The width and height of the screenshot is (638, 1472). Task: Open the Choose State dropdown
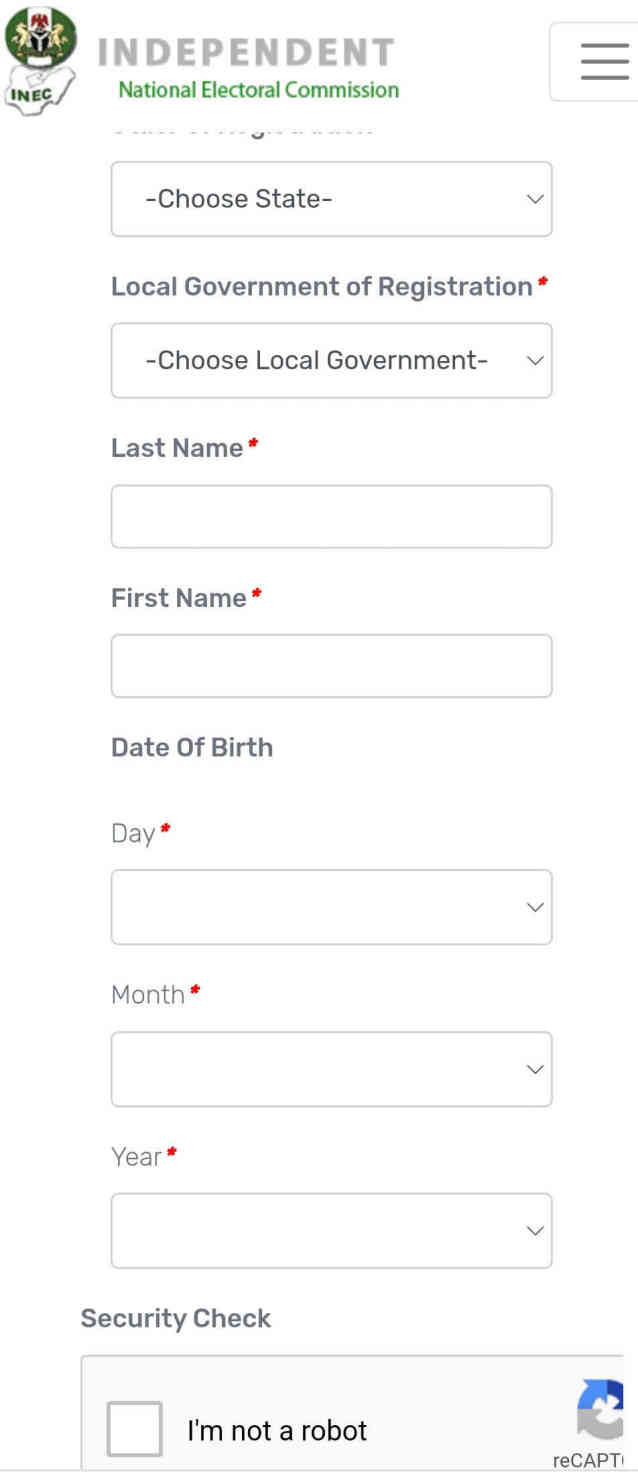[x=331, y=199]
